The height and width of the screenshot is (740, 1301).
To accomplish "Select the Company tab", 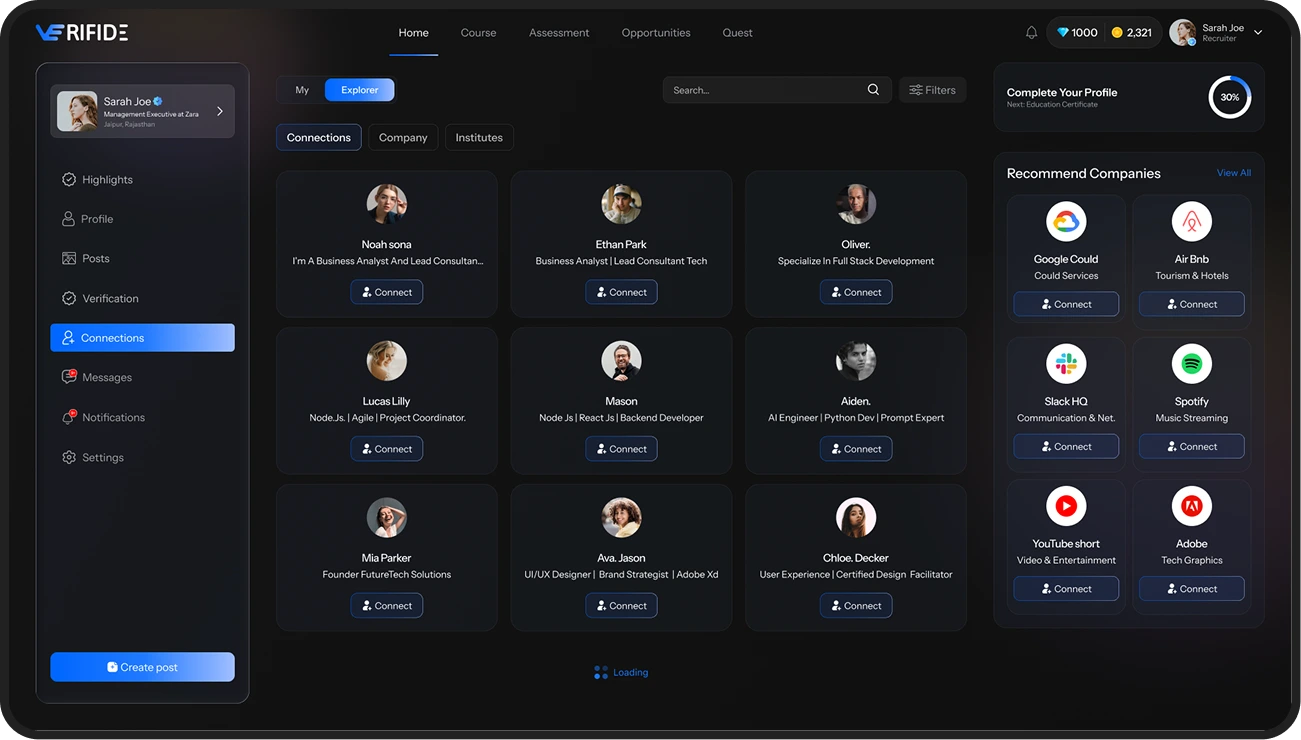I will click(403, 138).
